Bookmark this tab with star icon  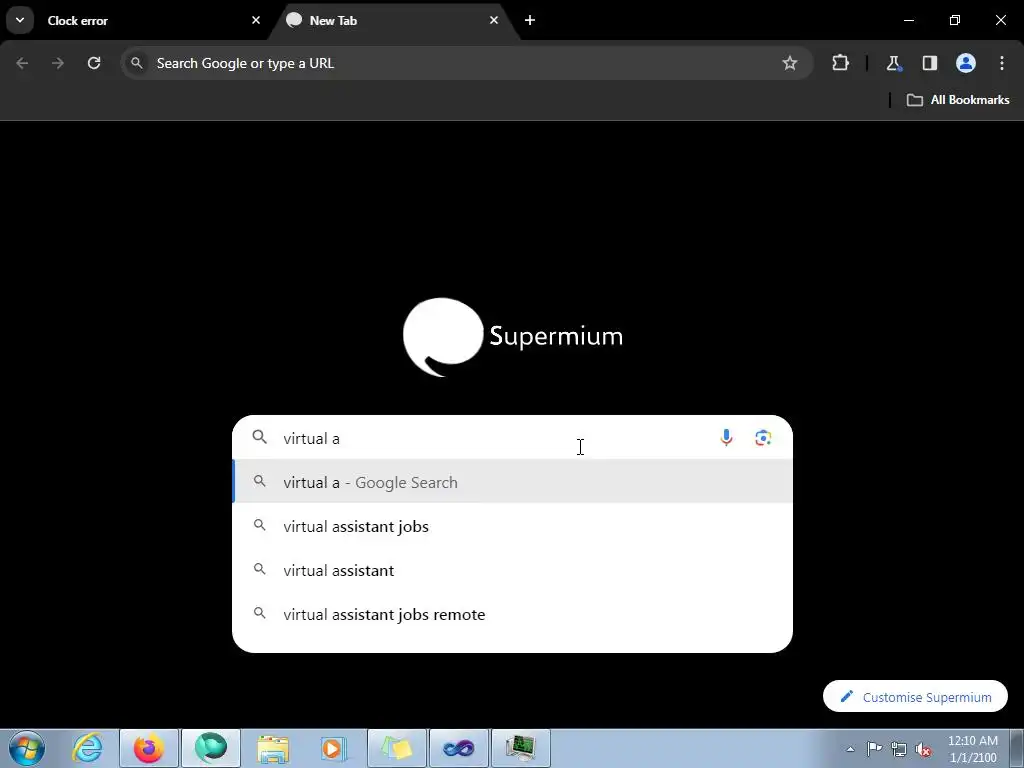790,63
